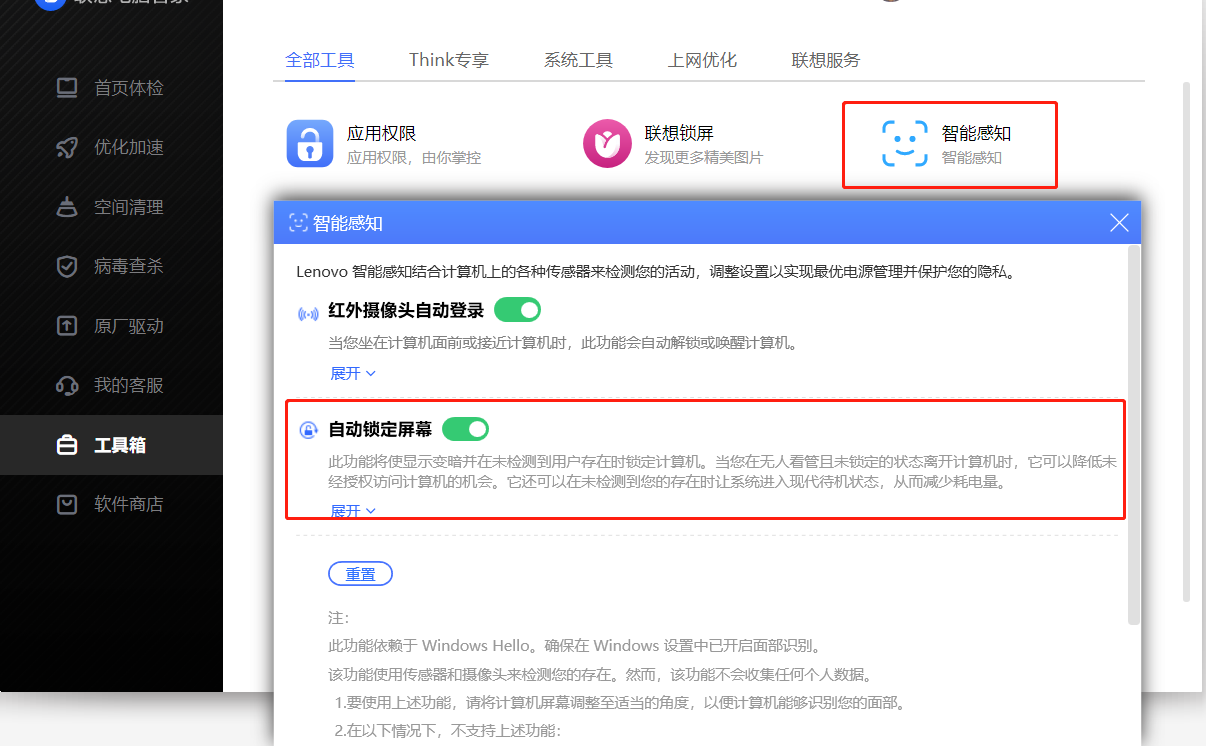Click the 红外摄像头 sensor icon
Image resolution: width=1206 pixels, height=746 pixels.
click(308, 313)
